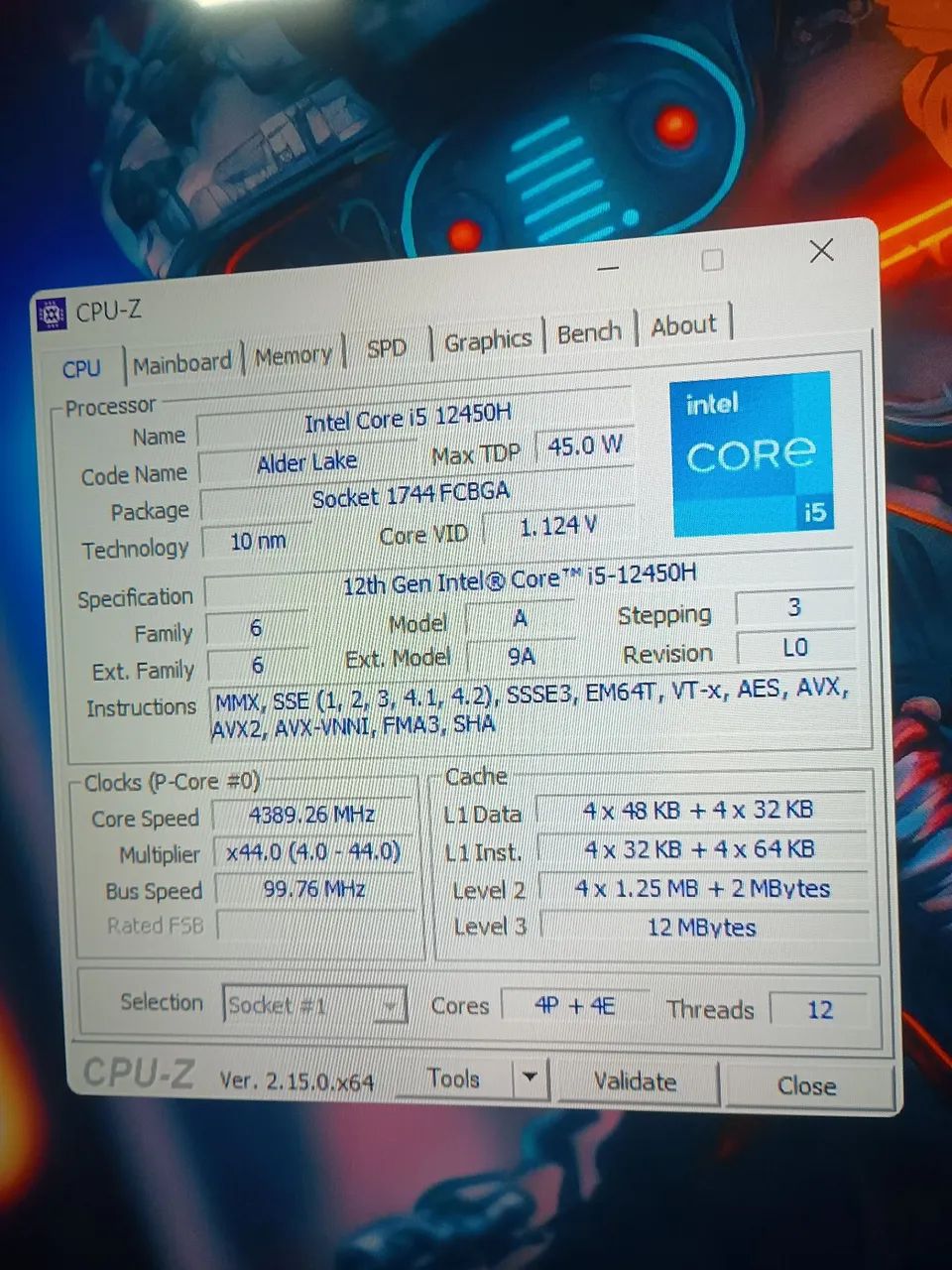Click the Close button at bottom

(807, 1085)
